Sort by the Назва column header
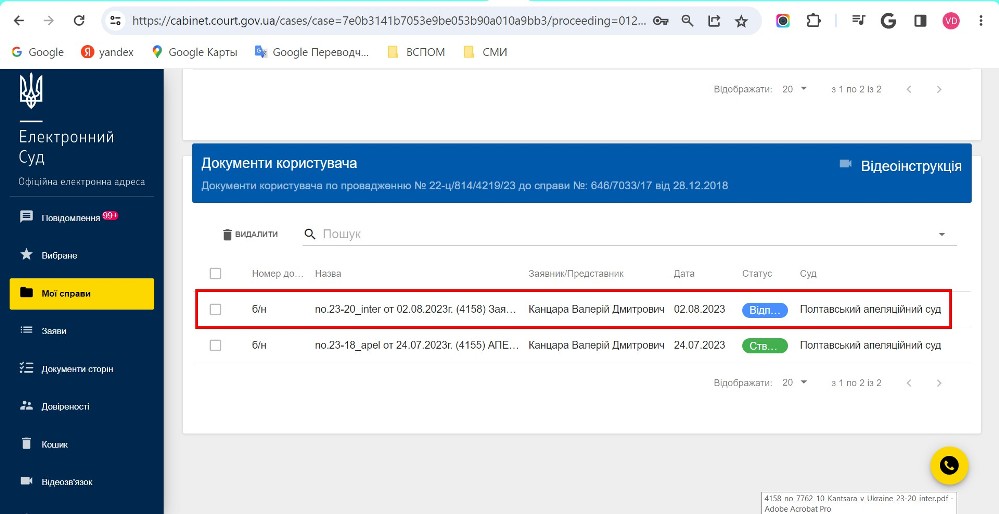This screenshot has width=999, height=514. click(328, 274)
